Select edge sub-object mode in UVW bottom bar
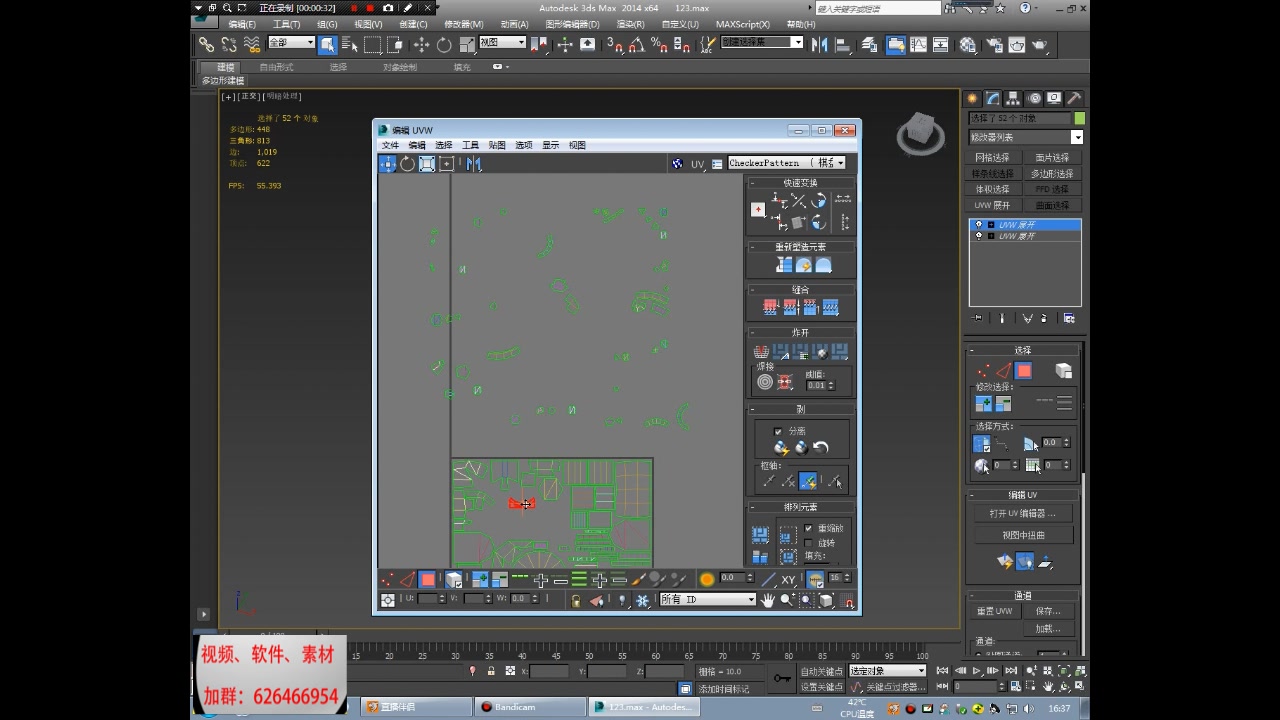Screen dimensions: 1280x720 click(407, 579)
